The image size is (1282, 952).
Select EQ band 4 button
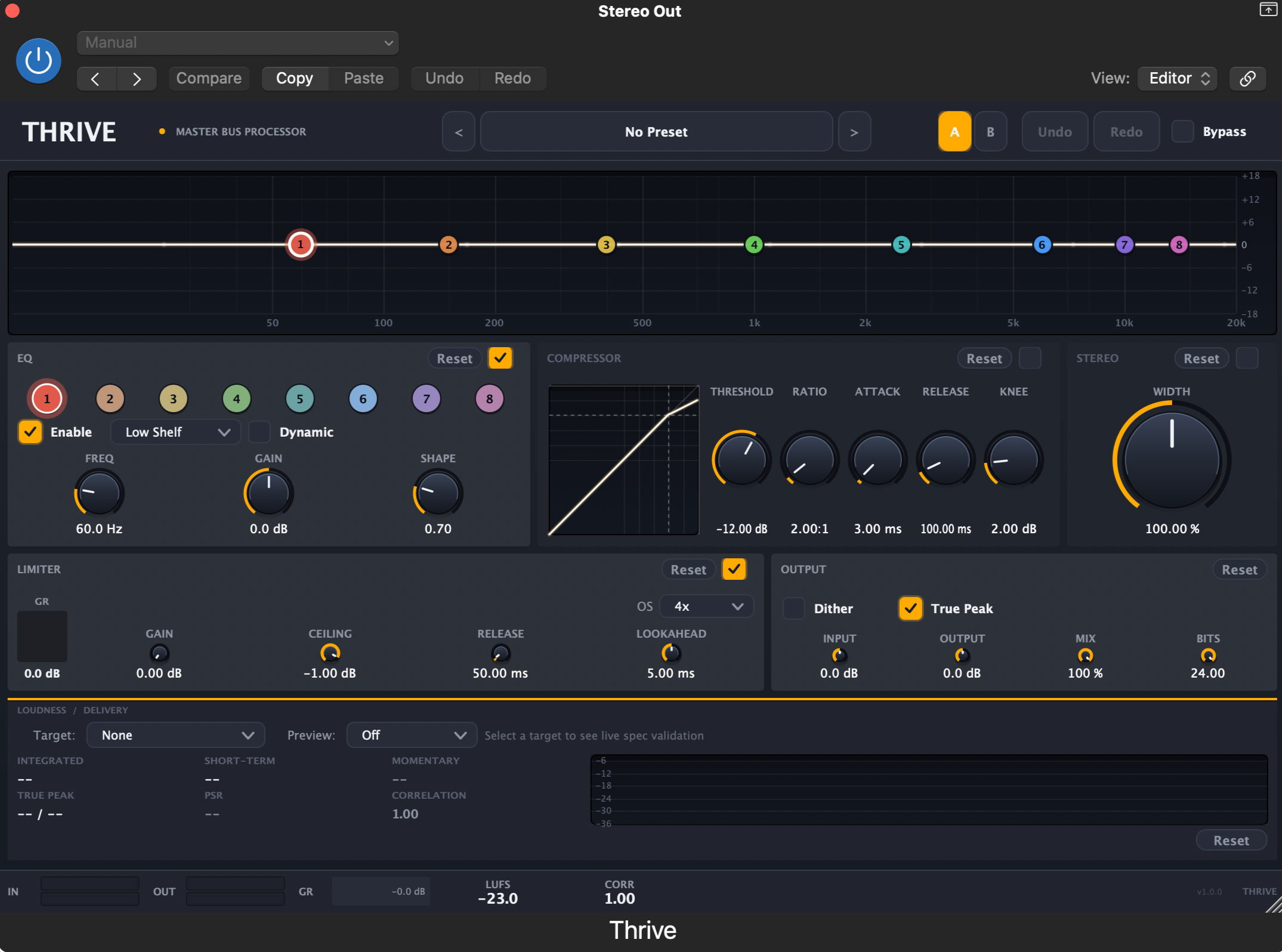pyautogui.click(x=236, y=398)
